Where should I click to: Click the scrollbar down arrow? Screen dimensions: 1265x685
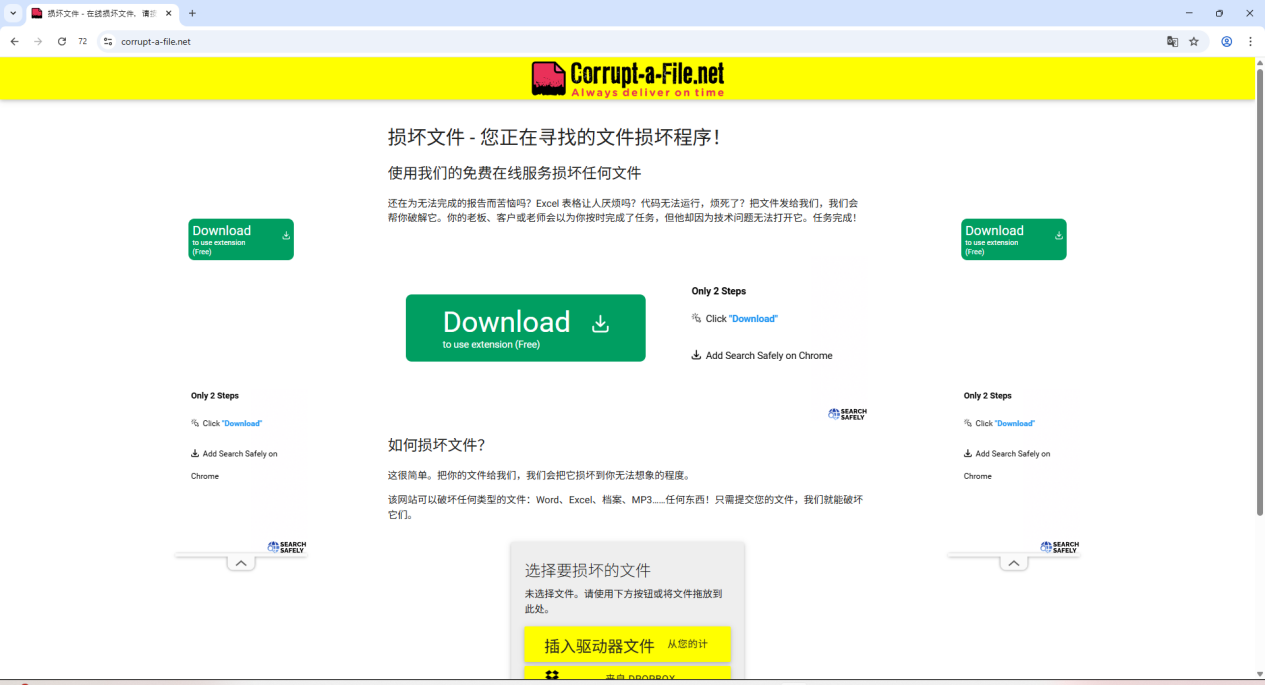1259,674
